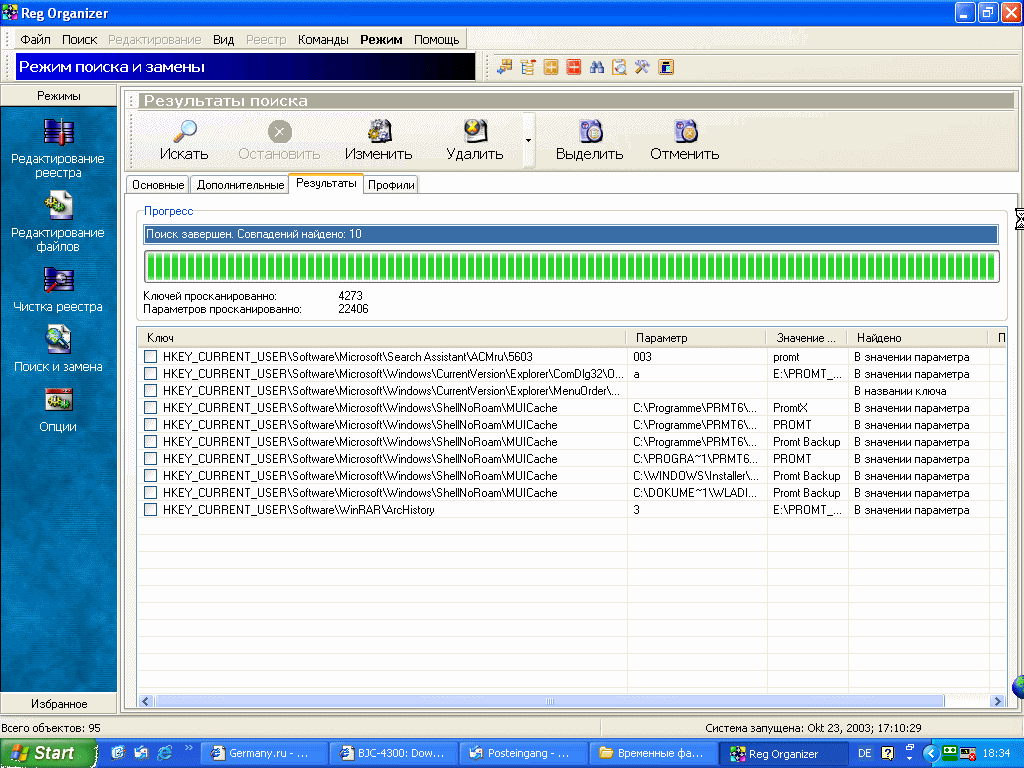Open the Помощь menu

pyautogui.click(x=437, y=39)
